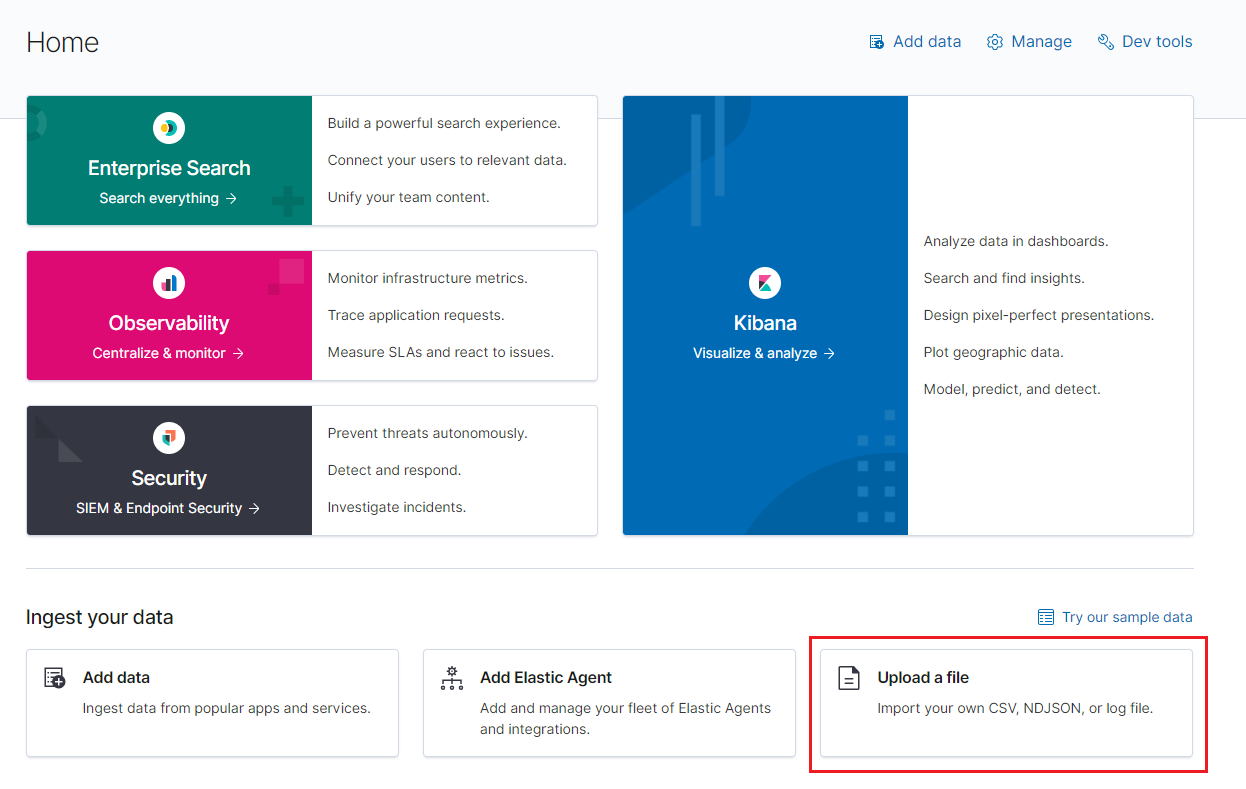Open the Add Elastic Agent card
The width and height of the screenshot is (1246, 789).
tap(609, 703)
